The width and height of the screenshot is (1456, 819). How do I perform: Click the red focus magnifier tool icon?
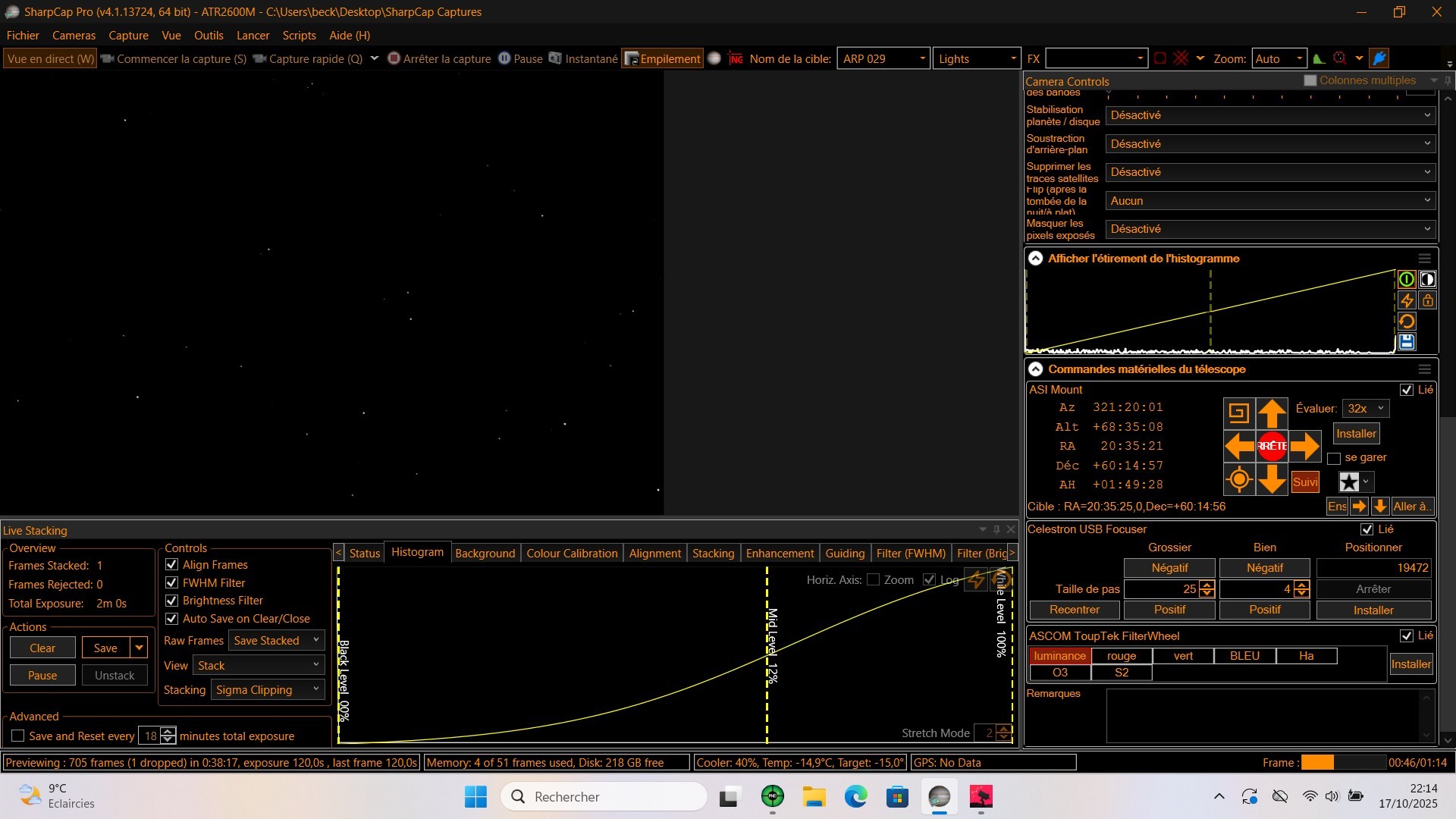coord(1340,58)
